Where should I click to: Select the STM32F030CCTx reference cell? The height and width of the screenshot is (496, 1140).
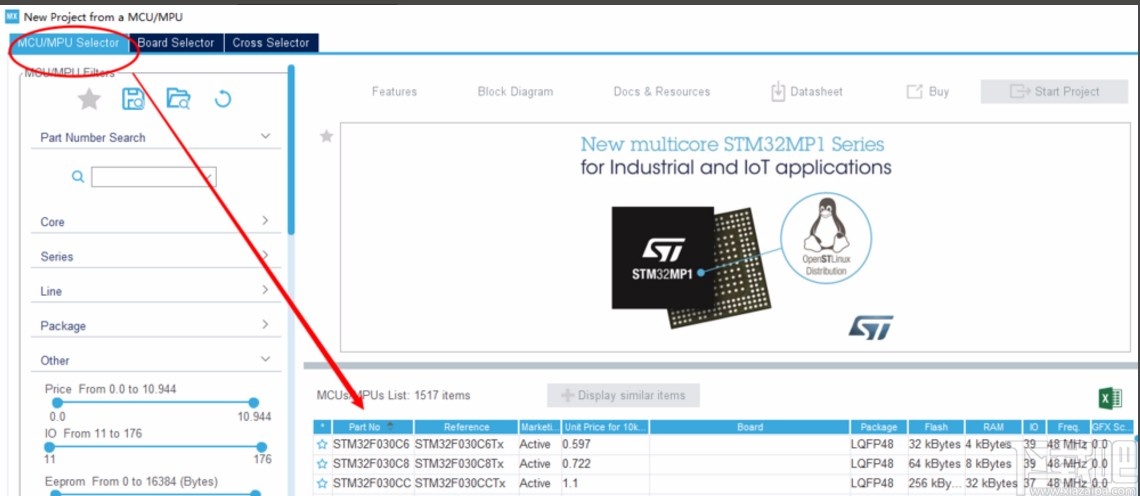[x=466, y=484]
